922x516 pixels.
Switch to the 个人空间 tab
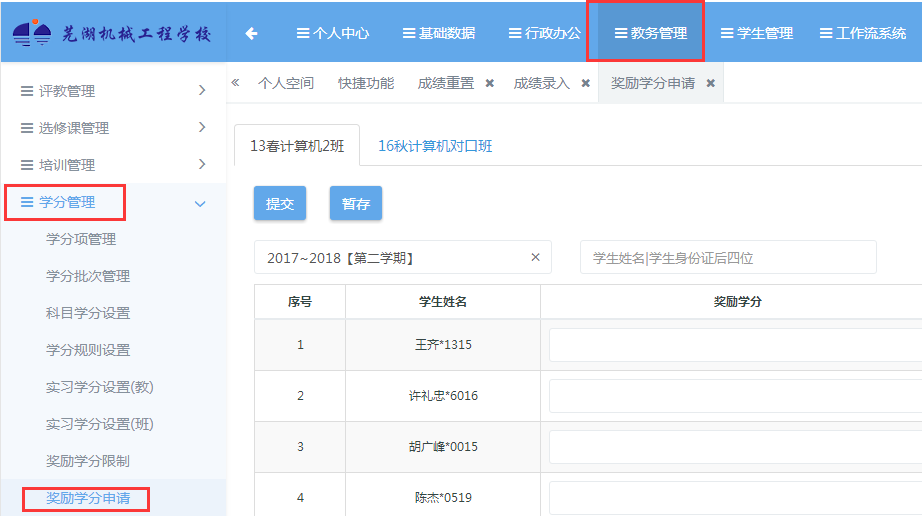286,84
